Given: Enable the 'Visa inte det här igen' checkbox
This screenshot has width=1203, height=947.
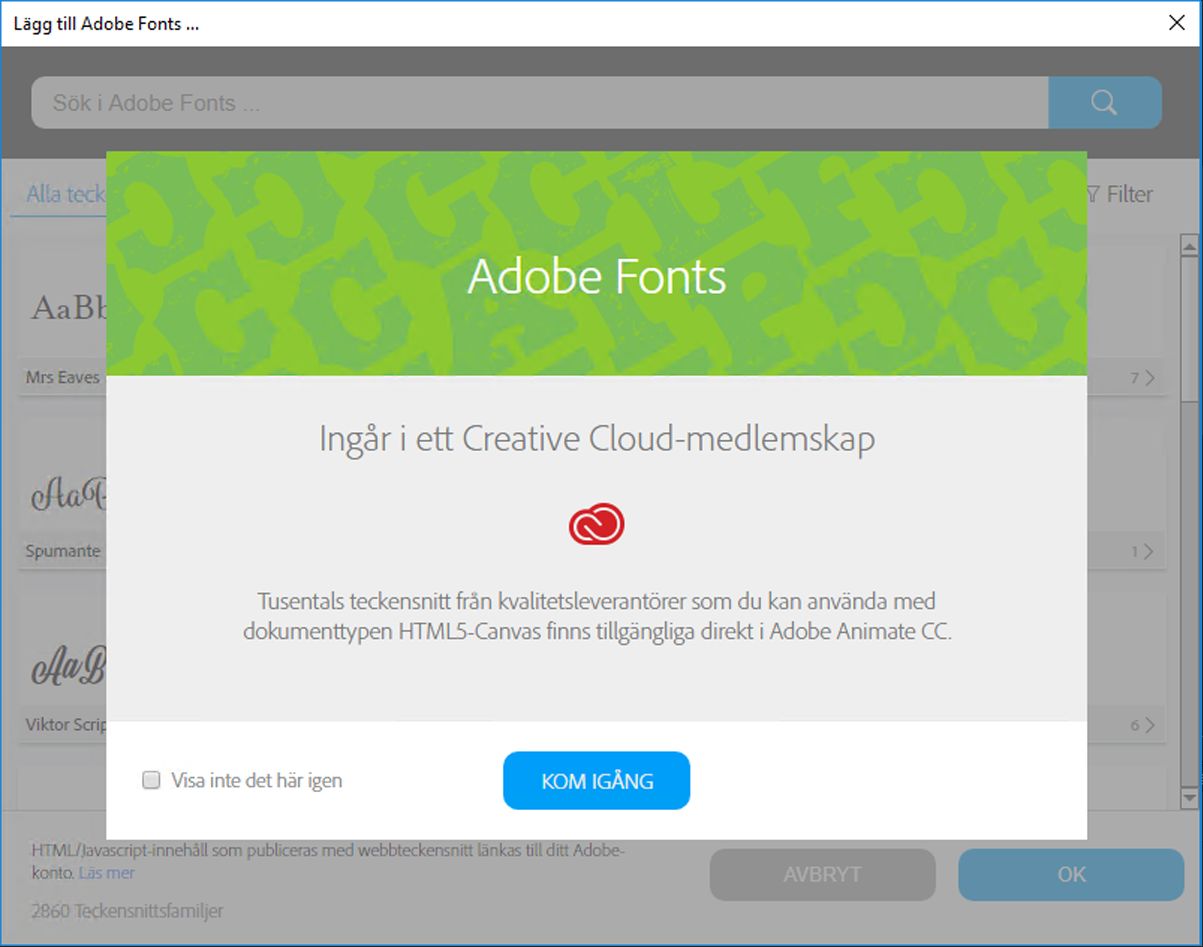Looking at the screenshot, I should pyautogui.click(x=151, y=780).
